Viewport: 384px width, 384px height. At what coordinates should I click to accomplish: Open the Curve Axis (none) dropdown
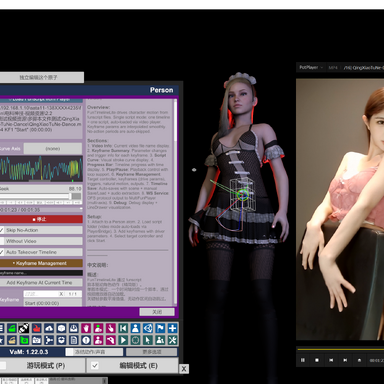[x=53, y=149]
